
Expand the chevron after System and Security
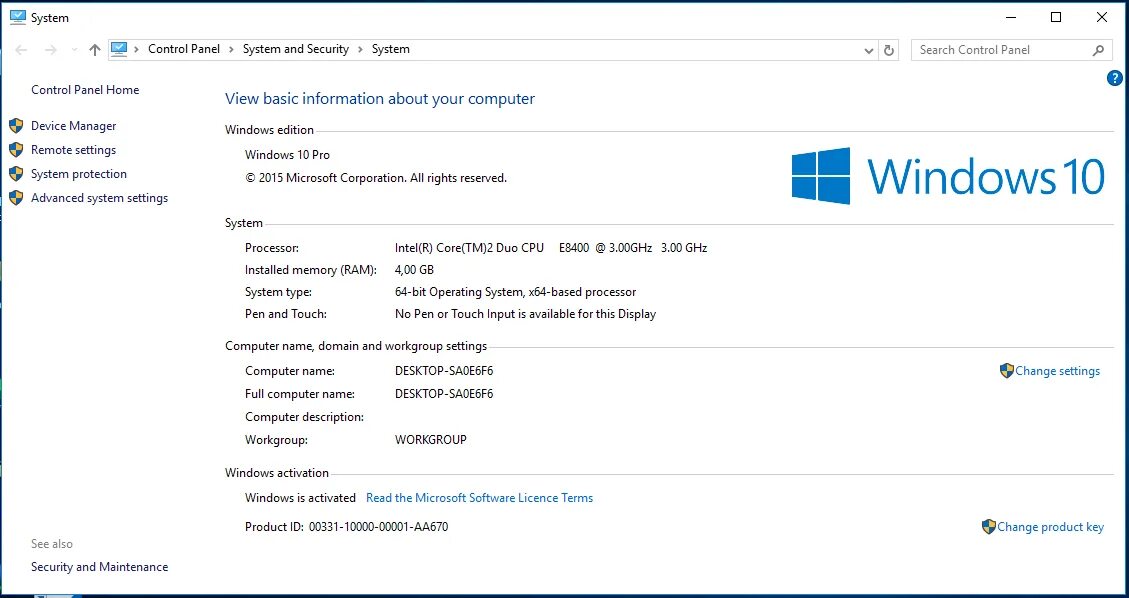click(360, 49)
